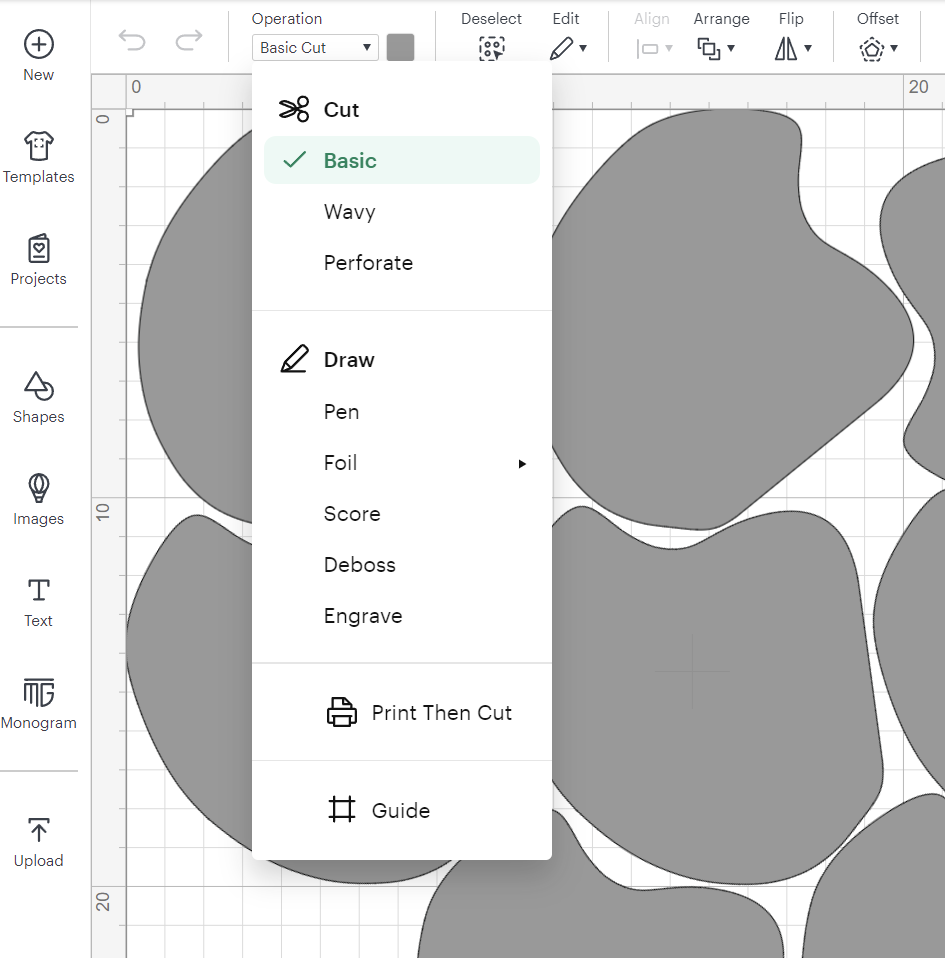Click the gray color swatch

400,48
